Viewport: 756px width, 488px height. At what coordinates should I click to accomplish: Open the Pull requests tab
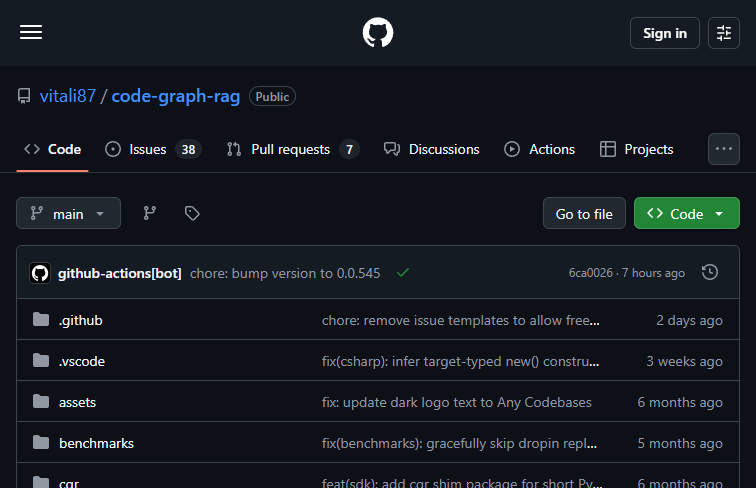tap(293, 149)
